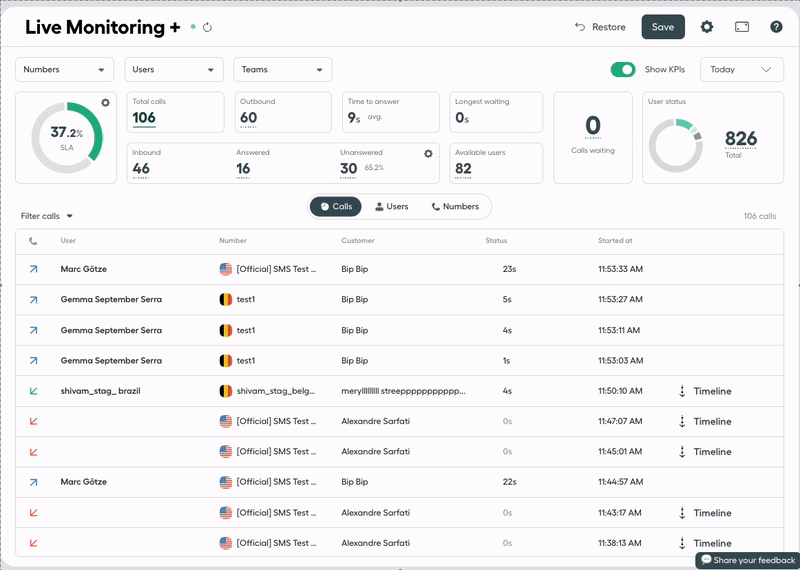Click the phone icon in table header

(x=33, y=241)
